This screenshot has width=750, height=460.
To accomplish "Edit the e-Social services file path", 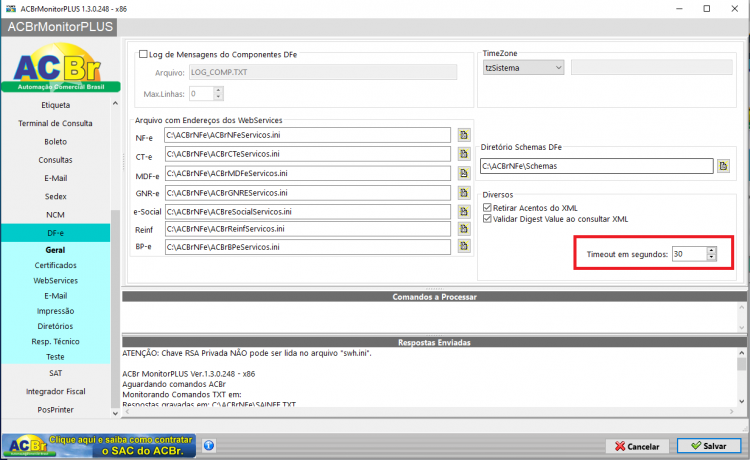I will pos(308,211).
